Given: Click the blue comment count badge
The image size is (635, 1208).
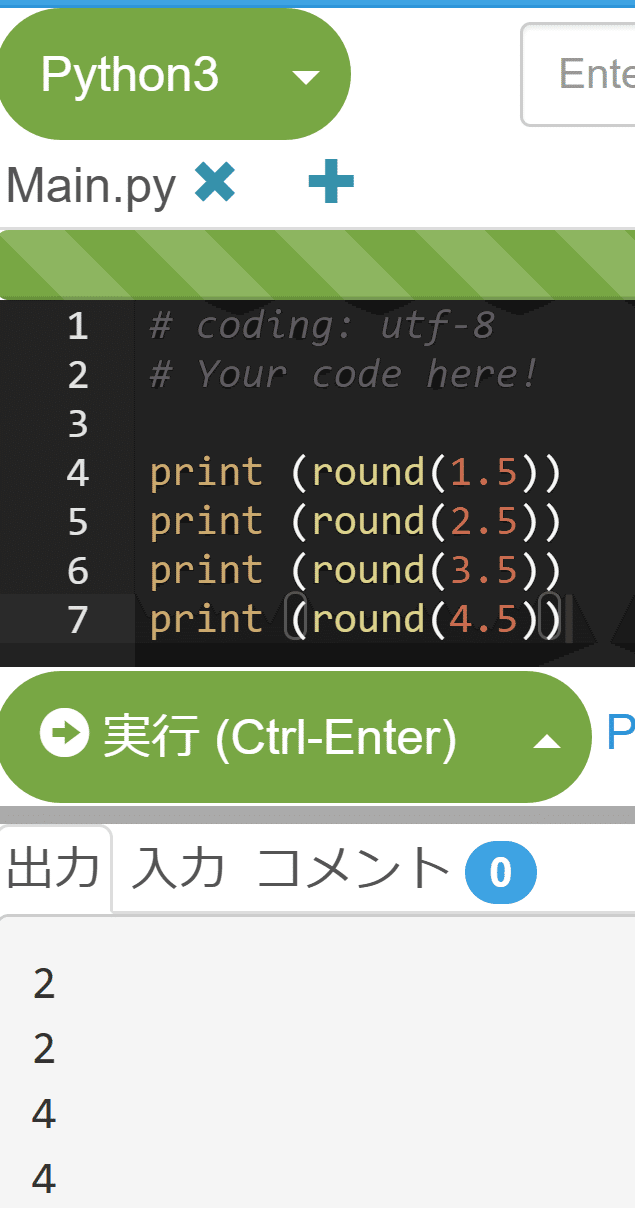Looking at the screenshot, I should click(x=500, y=873).
